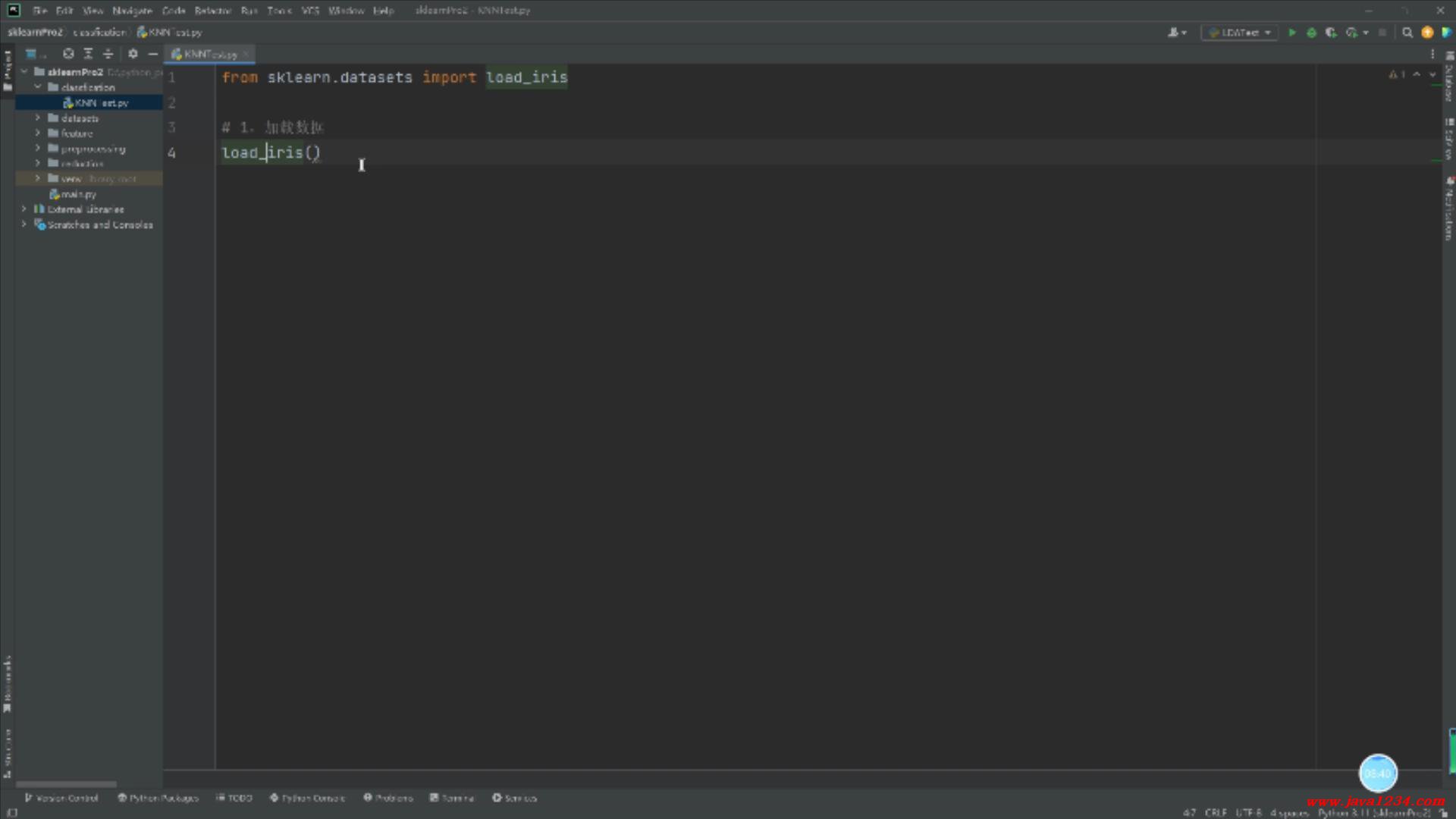Run with Coverage icon in toolbar
The height and width of the screenshot is (819, 1456).
[1331, 33]
